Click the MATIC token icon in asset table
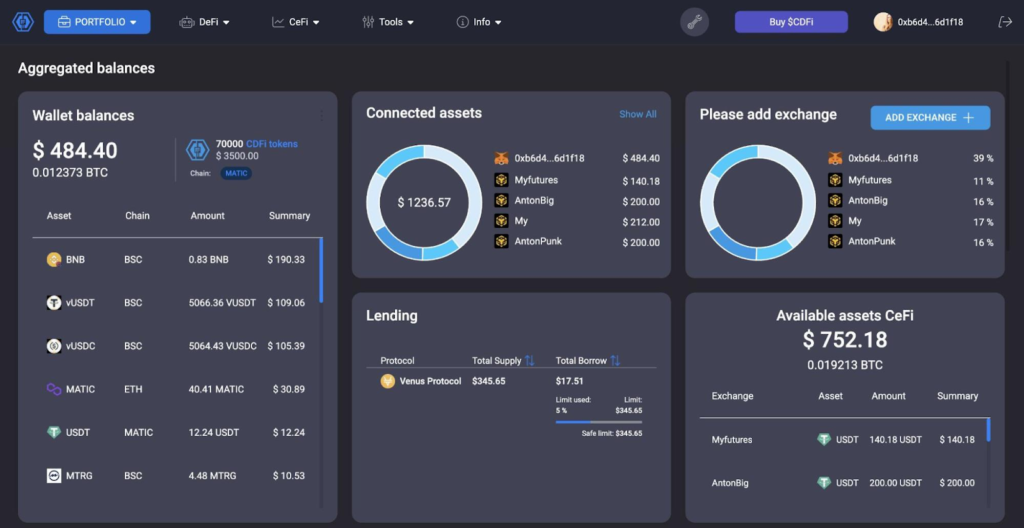The height and width of the screenshot is (528, 1024). point(54,389)
